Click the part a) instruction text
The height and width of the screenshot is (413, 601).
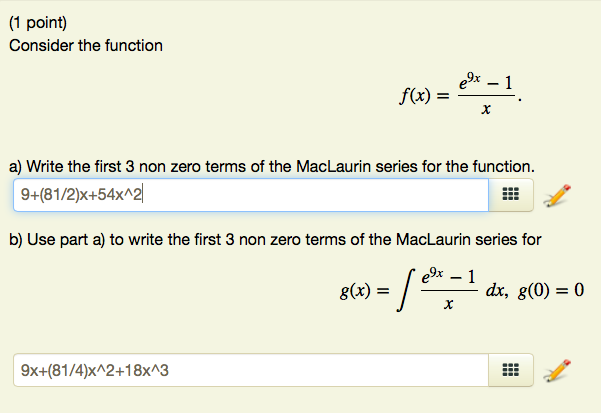point(272,167)
